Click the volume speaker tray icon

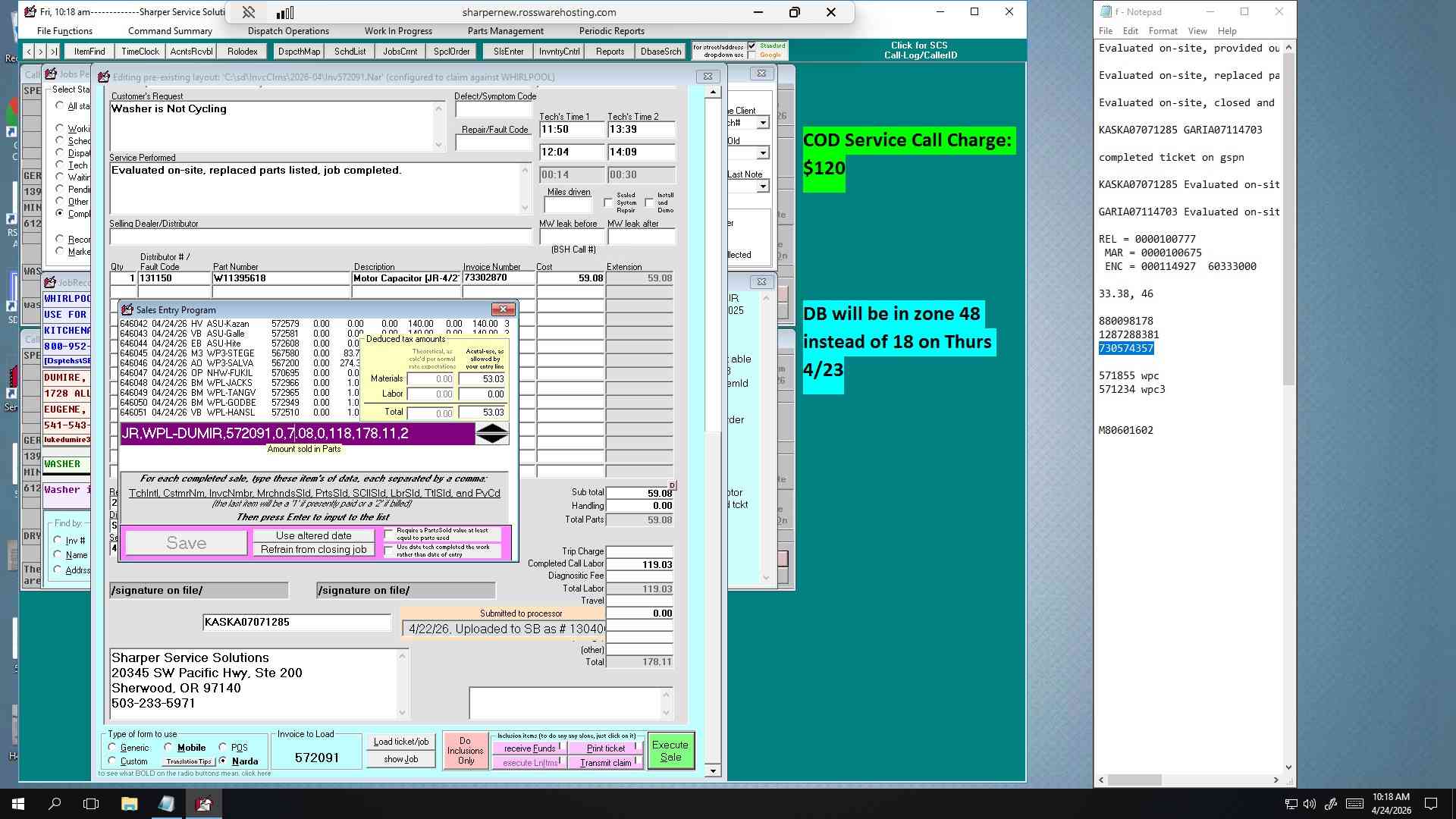(1310, 804)
